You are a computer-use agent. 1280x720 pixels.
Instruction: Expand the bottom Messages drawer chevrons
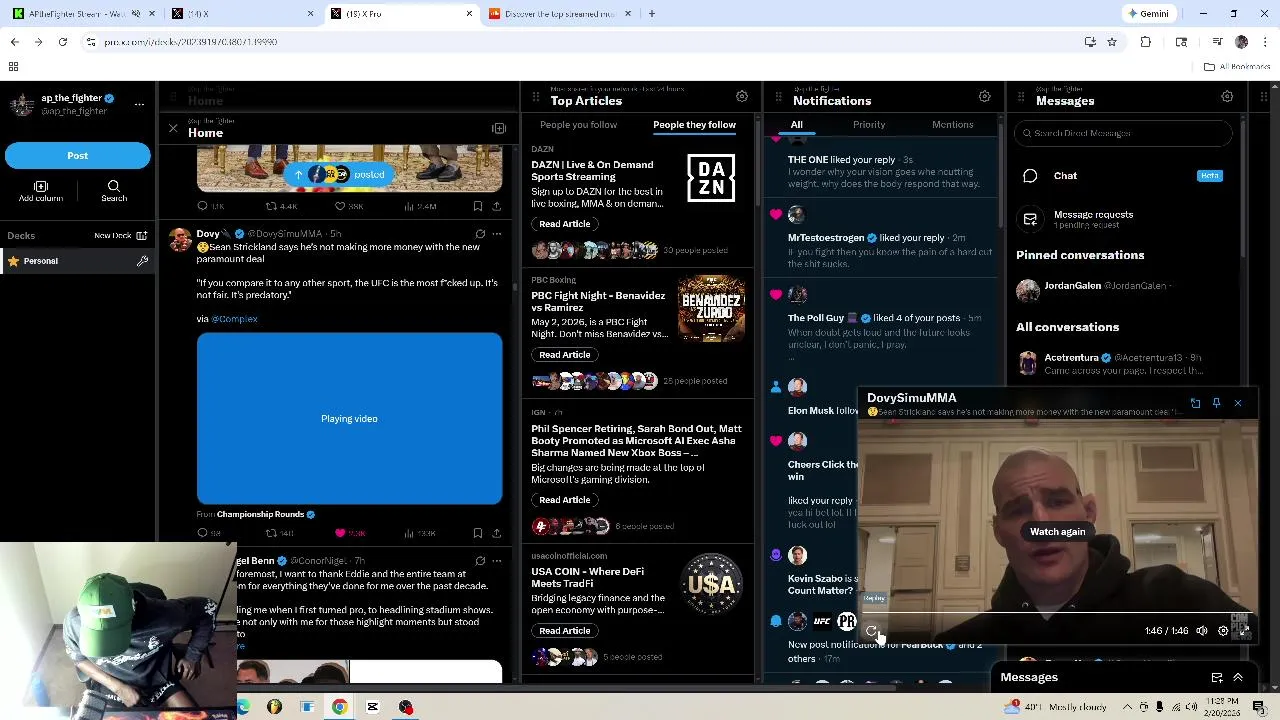1238,678
